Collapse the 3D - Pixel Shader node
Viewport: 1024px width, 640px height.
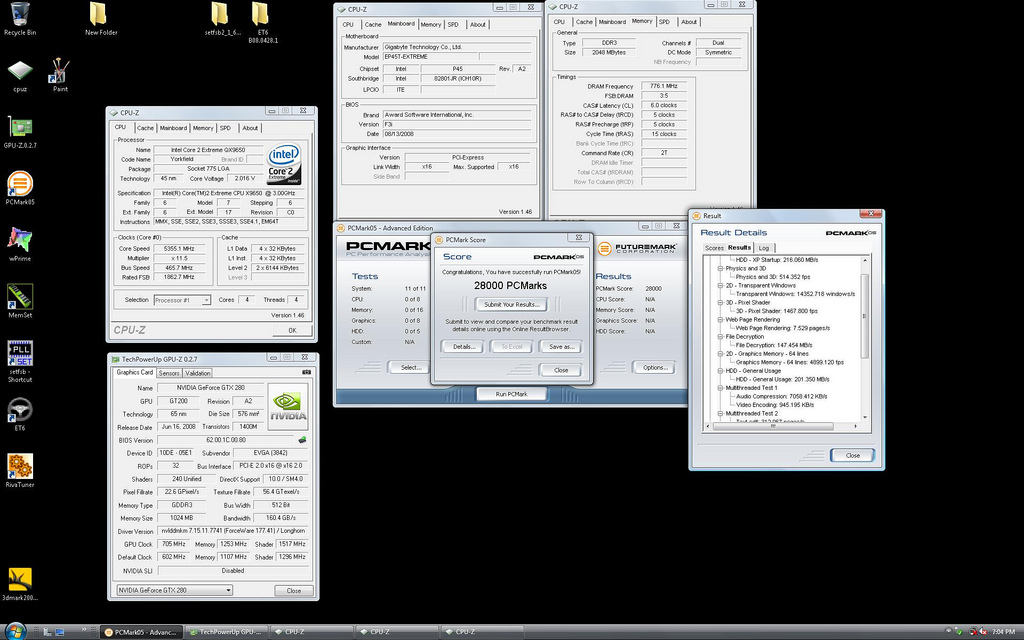(720, 302)
